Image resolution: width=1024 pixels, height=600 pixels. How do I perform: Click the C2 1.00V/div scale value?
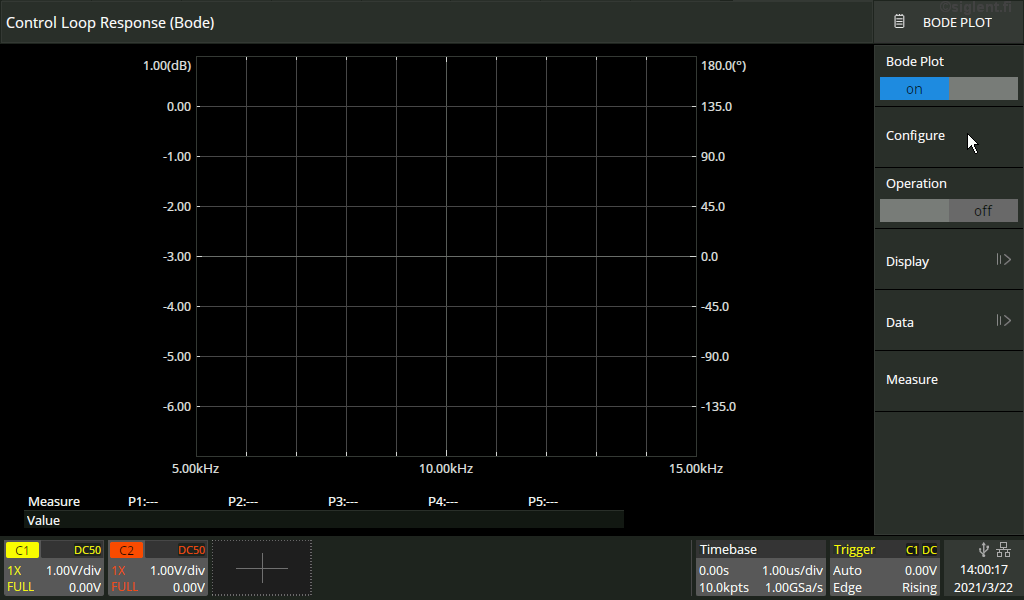pyautogui.click(x=177, y=570)
